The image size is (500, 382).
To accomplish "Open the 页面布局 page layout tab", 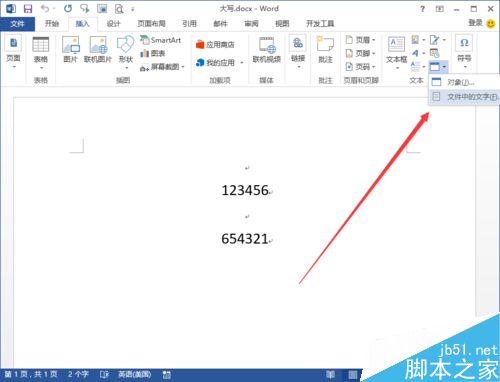I will click(x=152, y=24).
